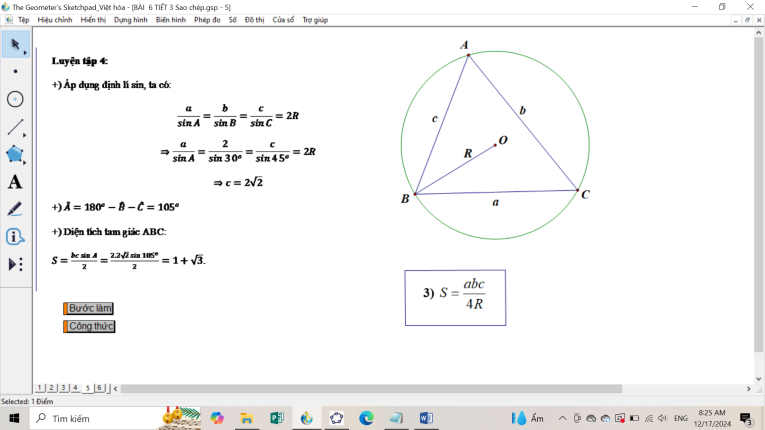Open the Tệp menu
Viewport: 765px width, 430px height.
point(23,20)
